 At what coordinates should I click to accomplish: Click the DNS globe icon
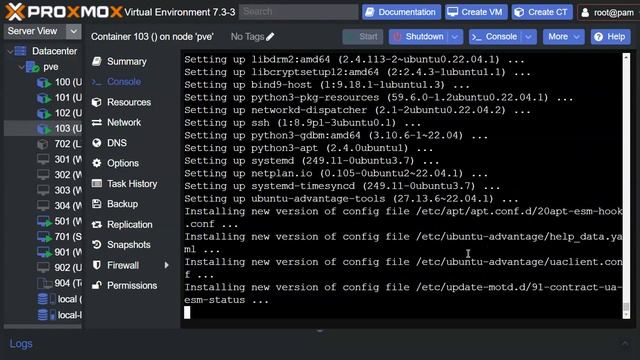(97, 143)
